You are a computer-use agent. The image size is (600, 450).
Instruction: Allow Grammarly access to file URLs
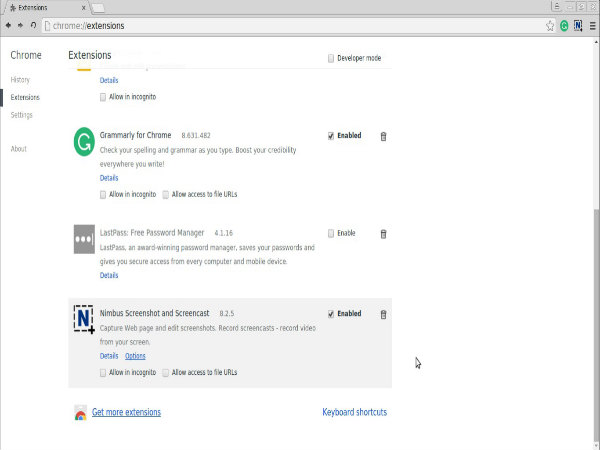tap(166, 195)
